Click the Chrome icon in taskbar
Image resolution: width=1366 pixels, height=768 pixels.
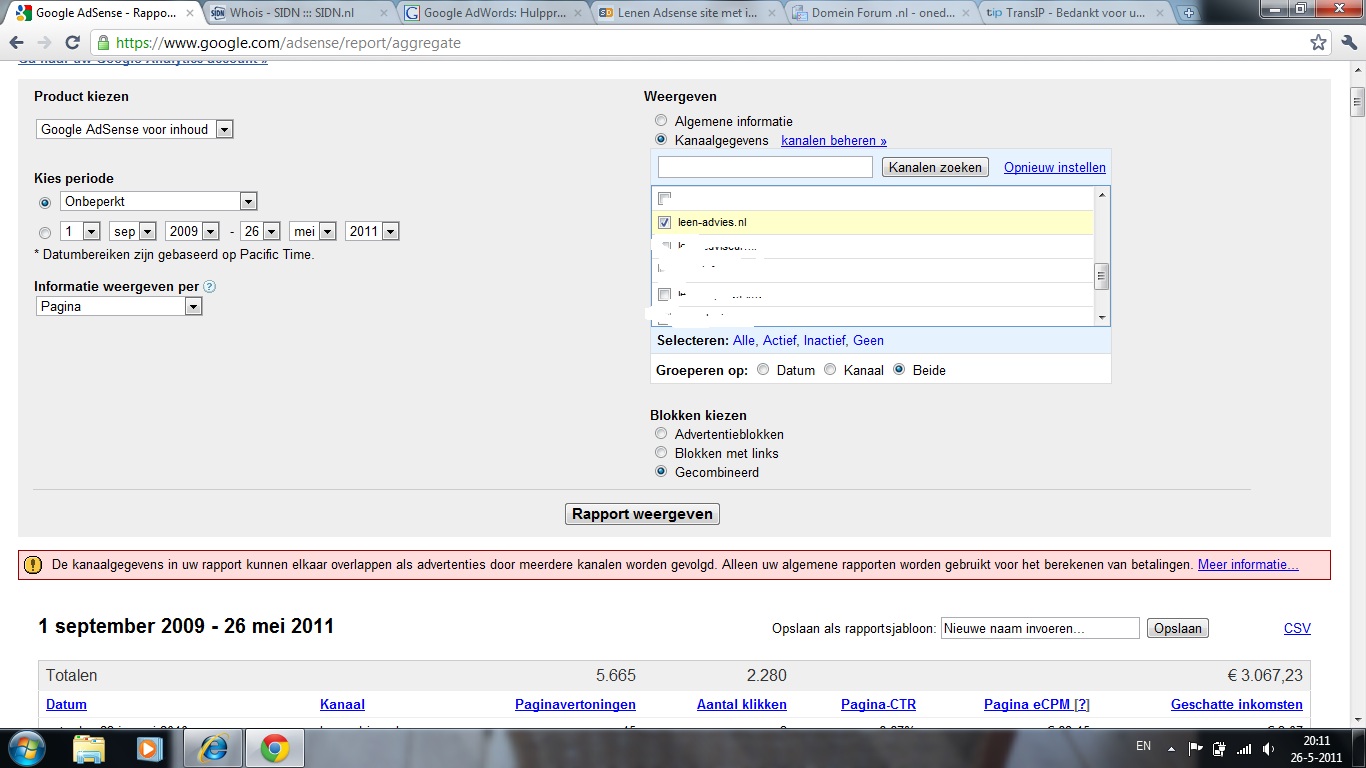(x=275, y=748)
